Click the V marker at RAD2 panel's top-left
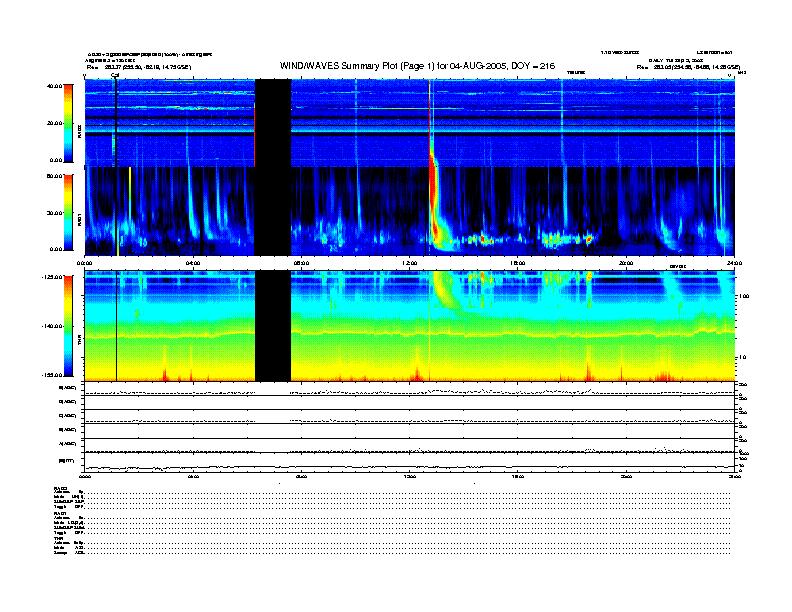This screenshot has height=612, width=792. [x=85, y=76]
